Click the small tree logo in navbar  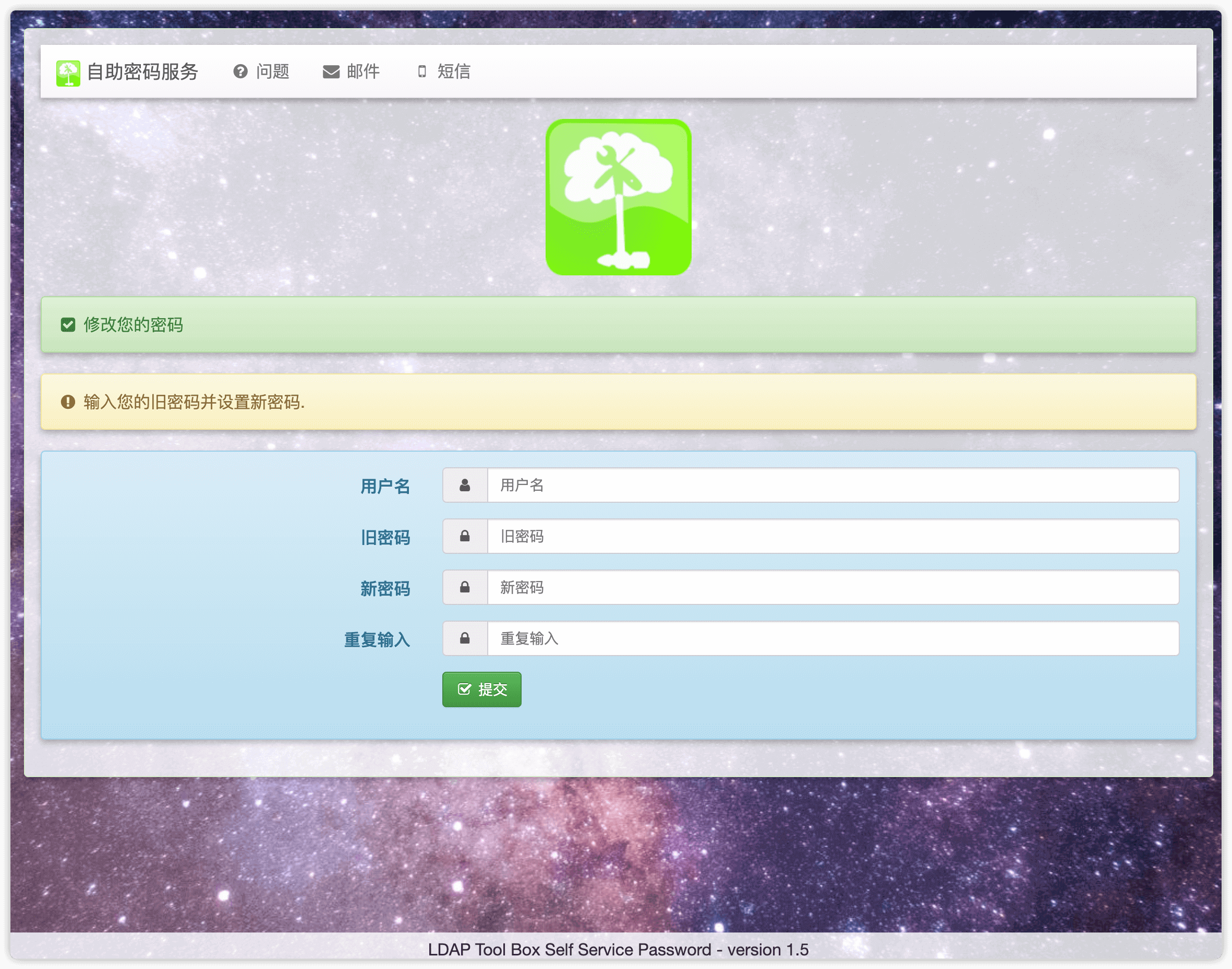coord(68,72)
